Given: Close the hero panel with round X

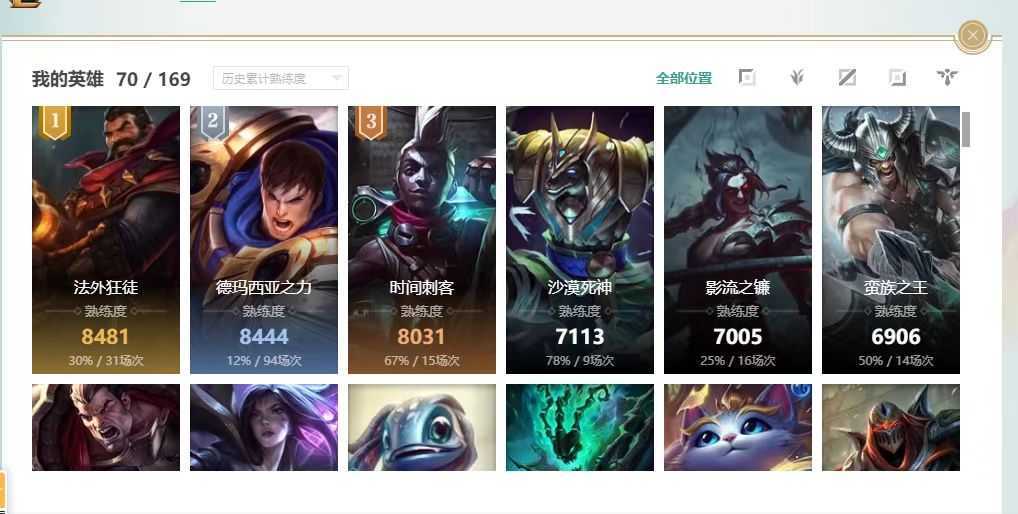Looking at the screenshot, I should coord(972,35).
